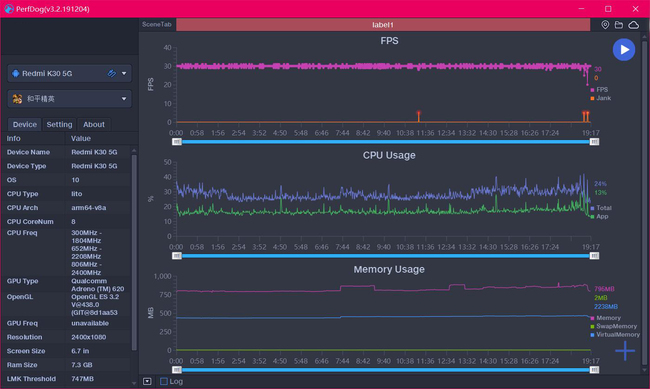Toggle the Memory legend entry

coord(606,318)
